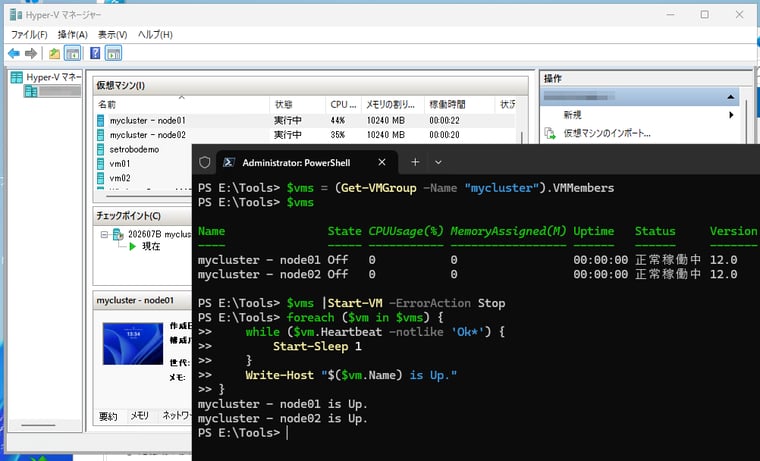The image size is (760, 461).
Task: Sort VMs by メモリの割り当て column header
Action: tap(393, 104)
